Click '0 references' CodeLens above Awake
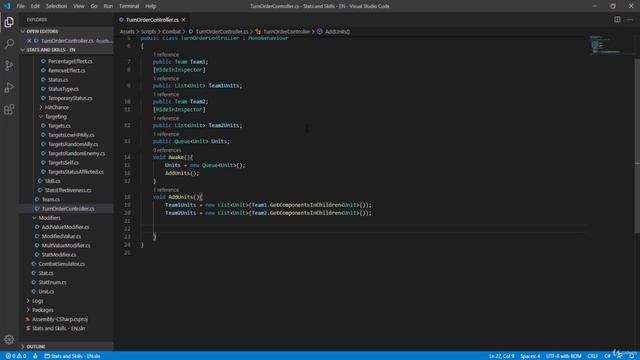640x360 pixels. click(167, 150)
